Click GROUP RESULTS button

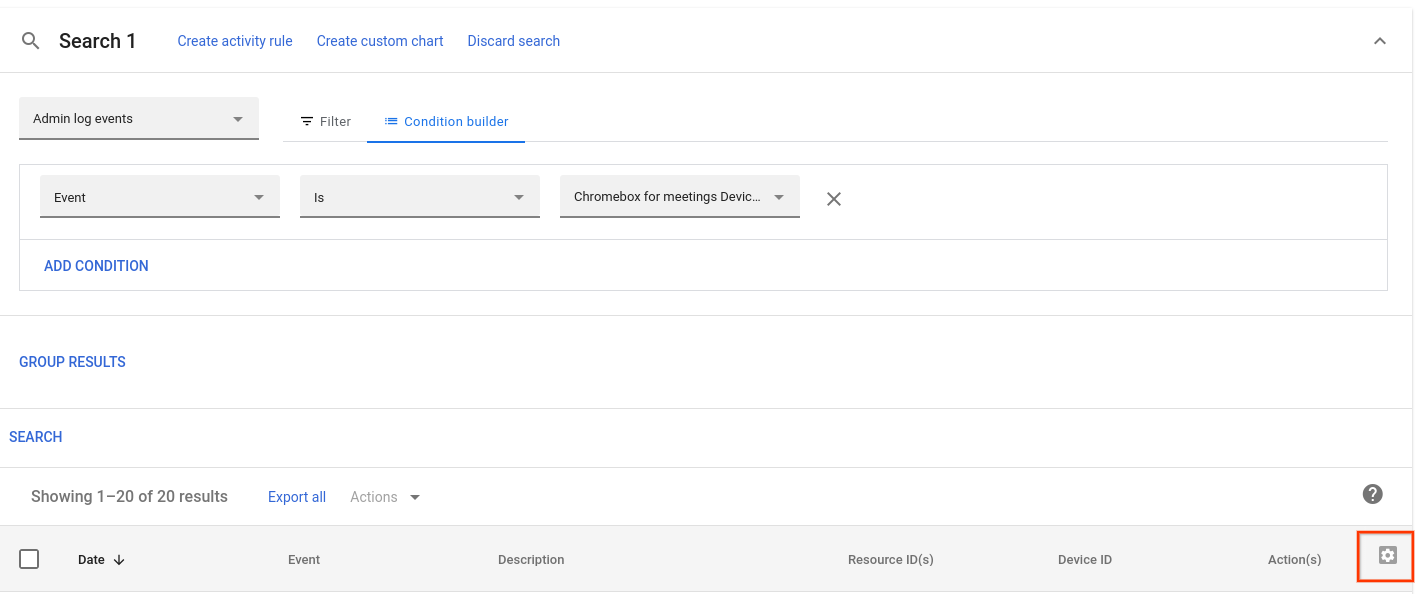point(72,362)
